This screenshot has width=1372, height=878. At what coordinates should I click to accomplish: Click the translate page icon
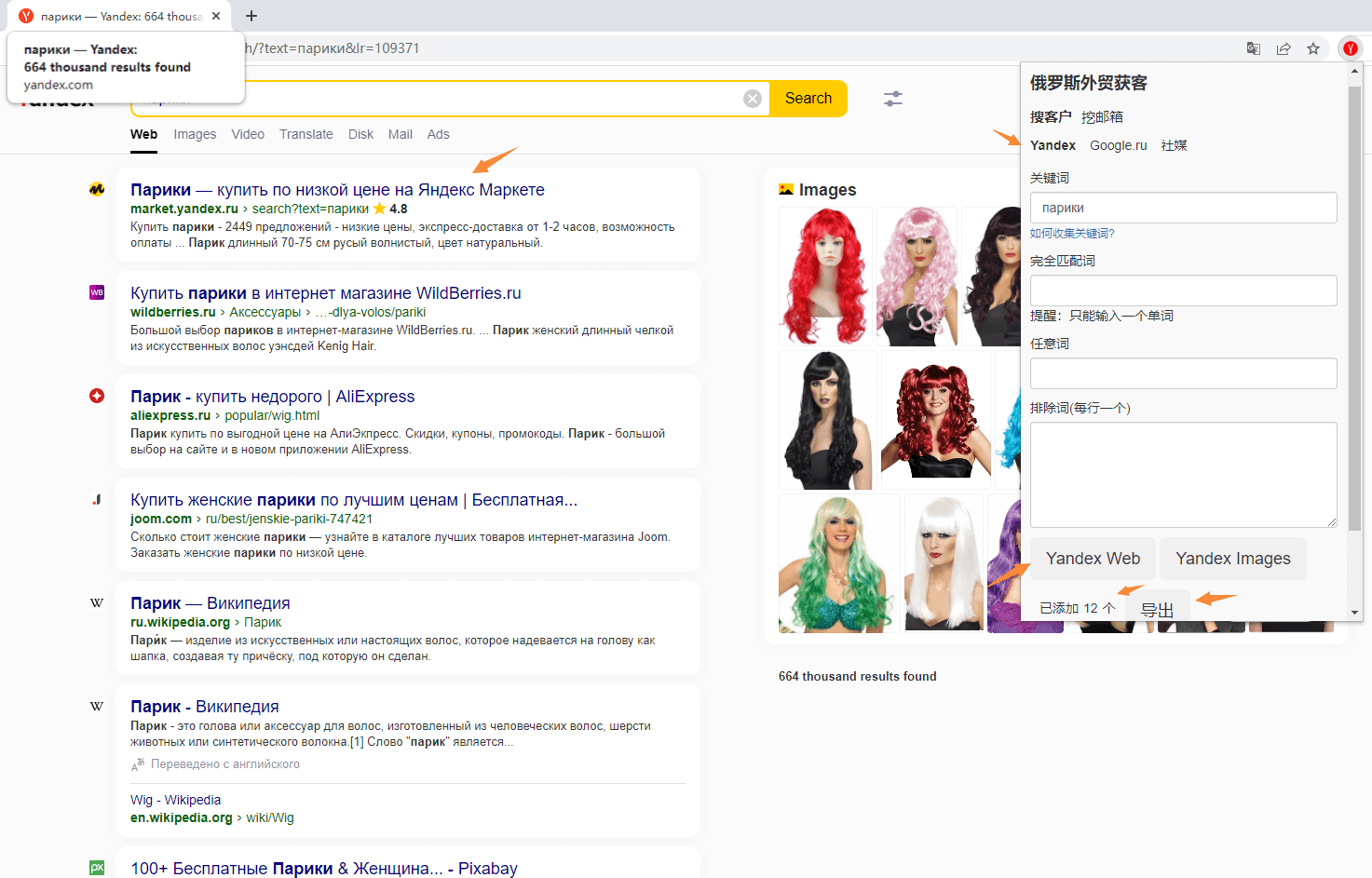tap(1254, 48)
